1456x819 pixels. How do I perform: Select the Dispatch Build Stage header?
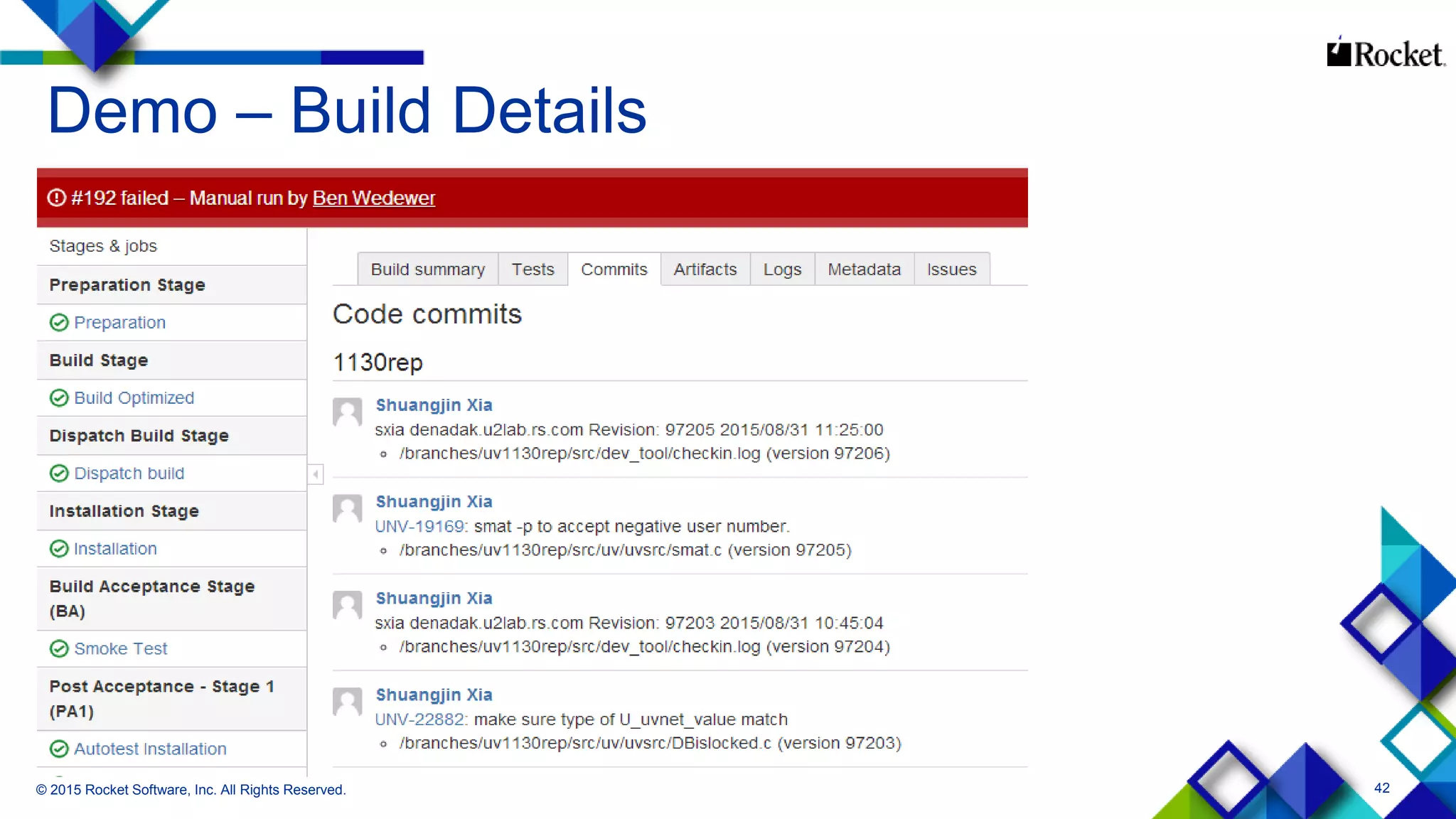[172, 436]
